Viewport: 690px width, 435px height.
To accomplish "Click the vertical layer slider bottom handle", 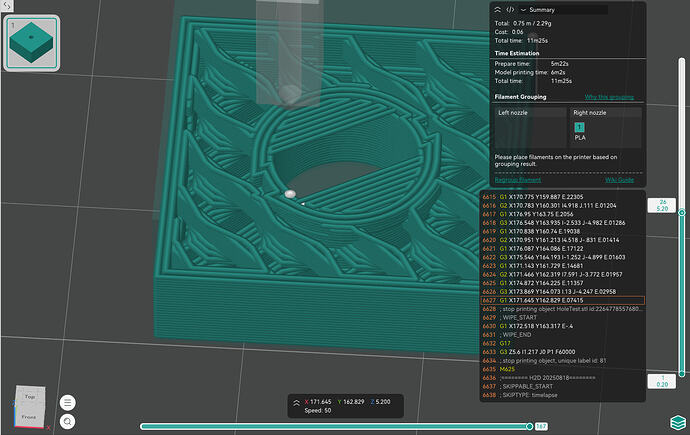I will pos(682,374).
